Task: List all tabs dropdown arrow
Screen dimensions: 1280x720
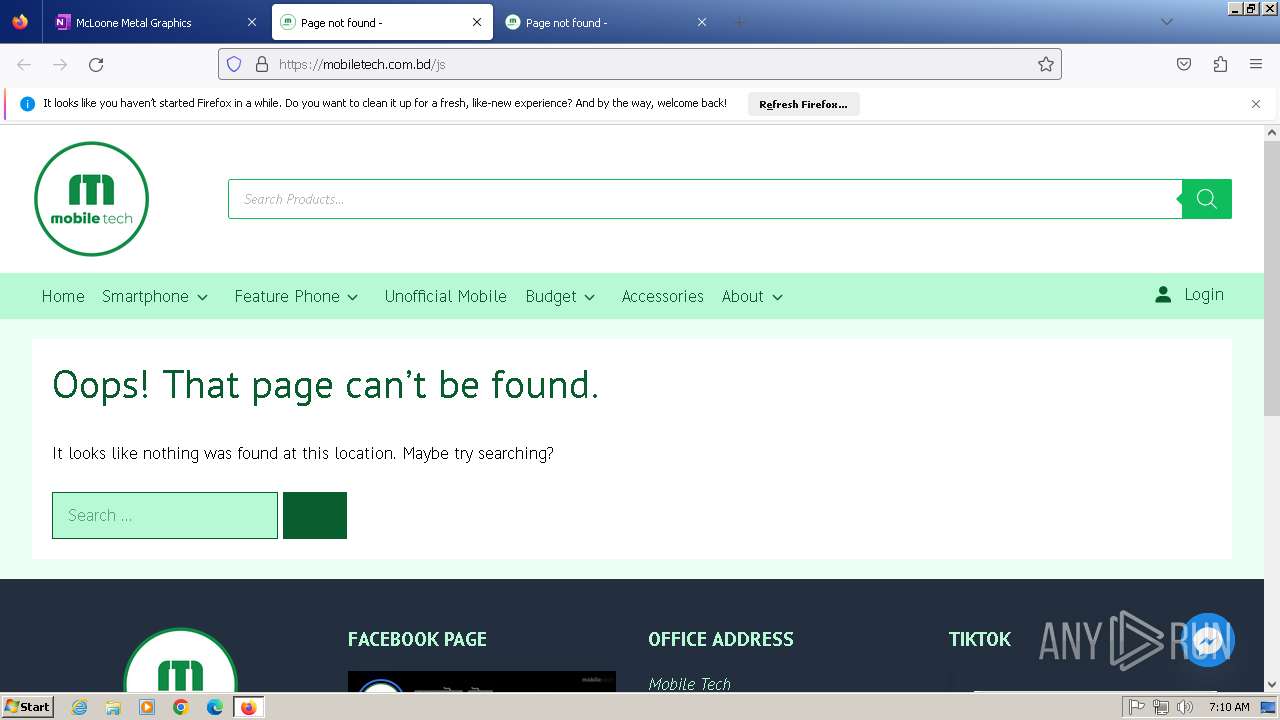Action: click(x=1166, y=22)
